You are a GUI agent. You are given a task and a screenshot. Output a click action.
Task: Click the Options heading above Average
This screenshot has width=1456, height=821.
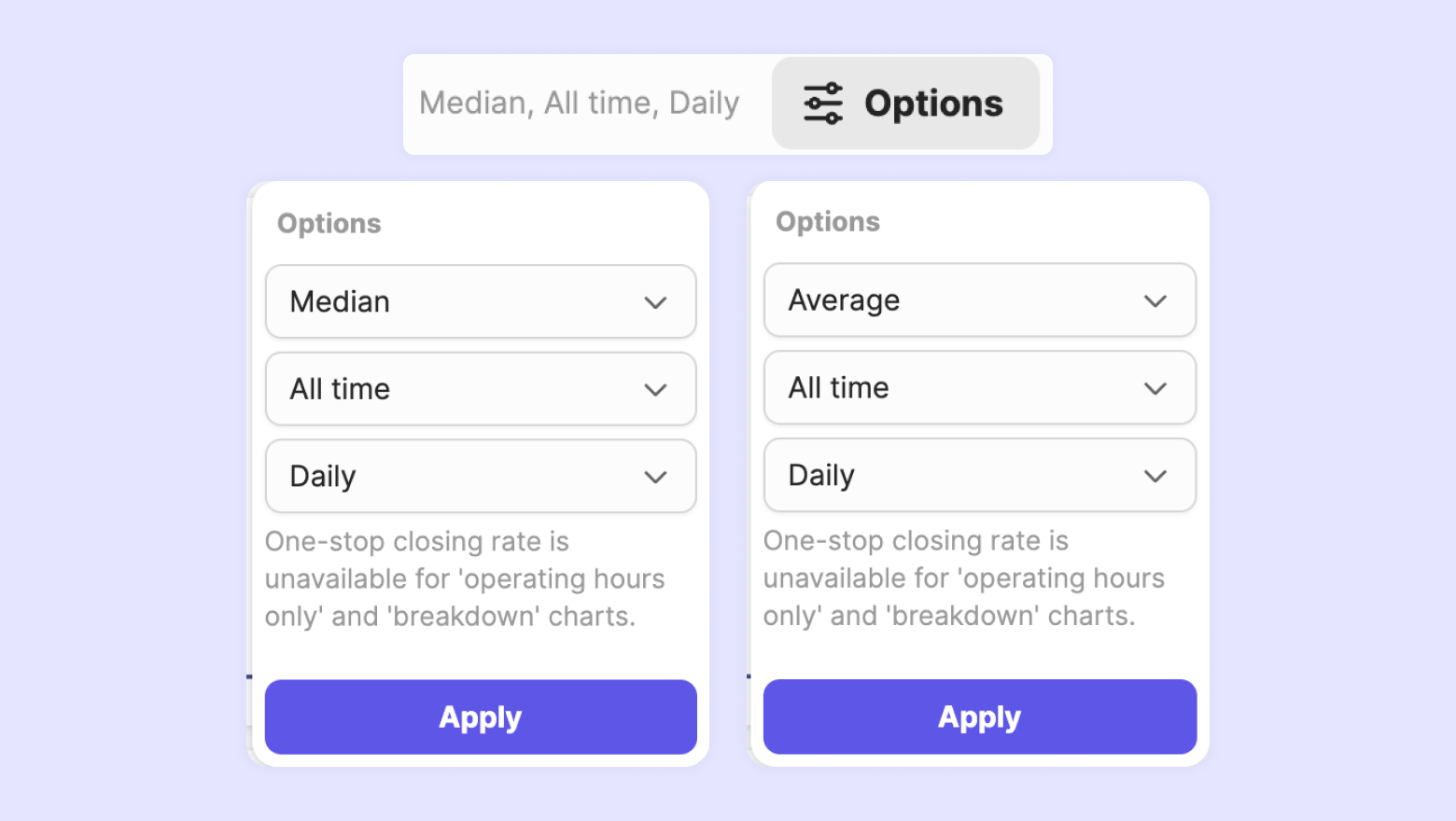(x=828, y=222)
